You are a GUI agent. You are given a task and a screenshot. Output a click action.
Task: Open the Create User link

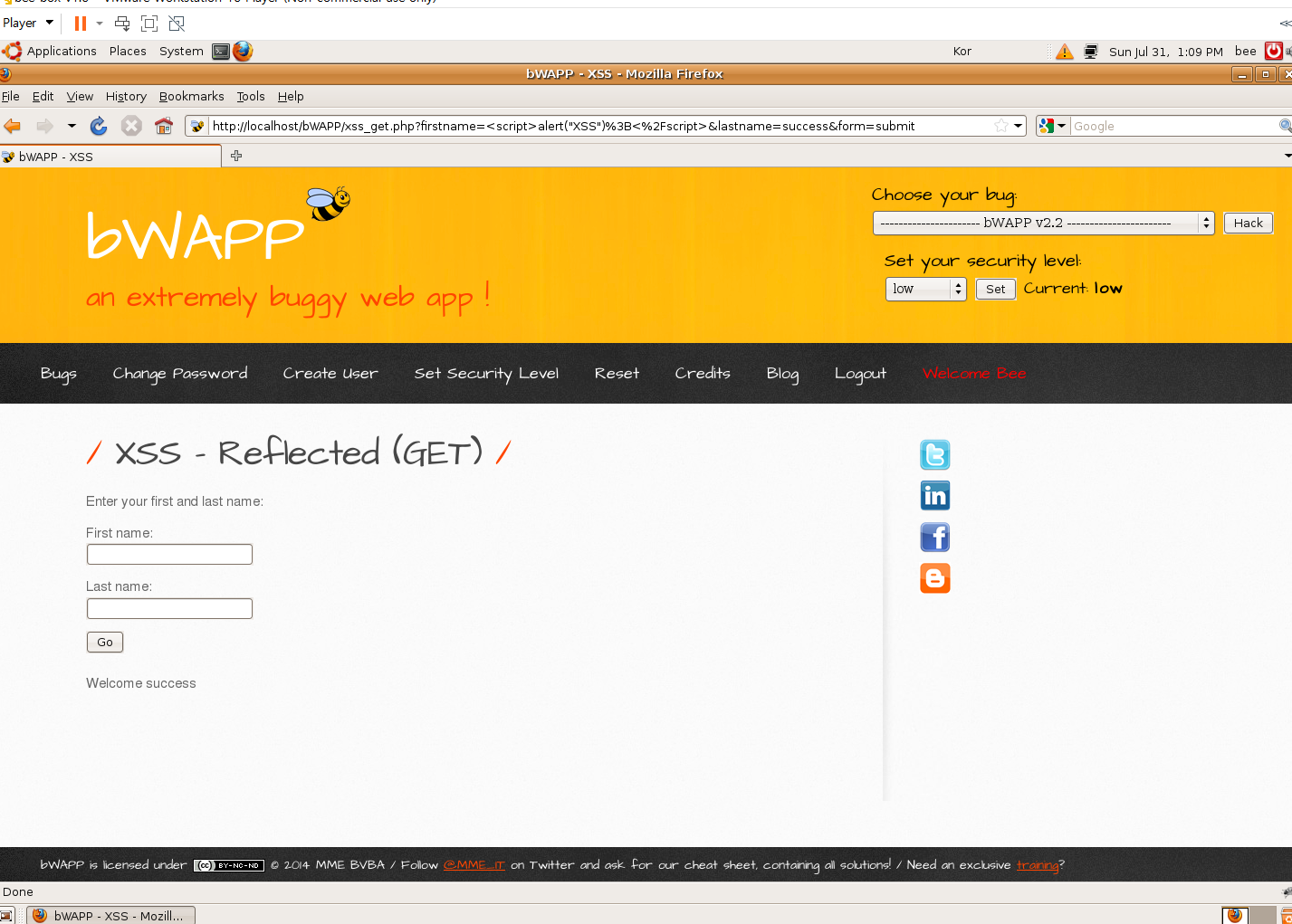[x=330, y=374]
